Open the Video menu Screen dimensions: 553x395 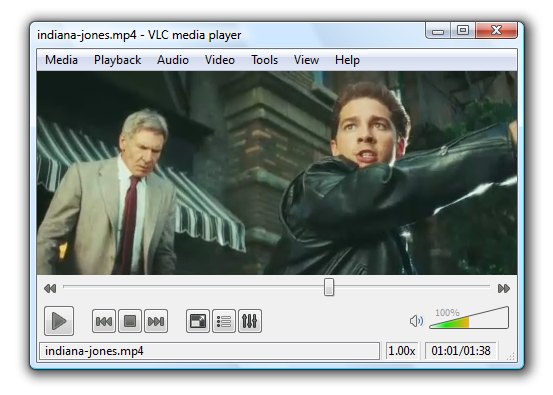[220, 60]
